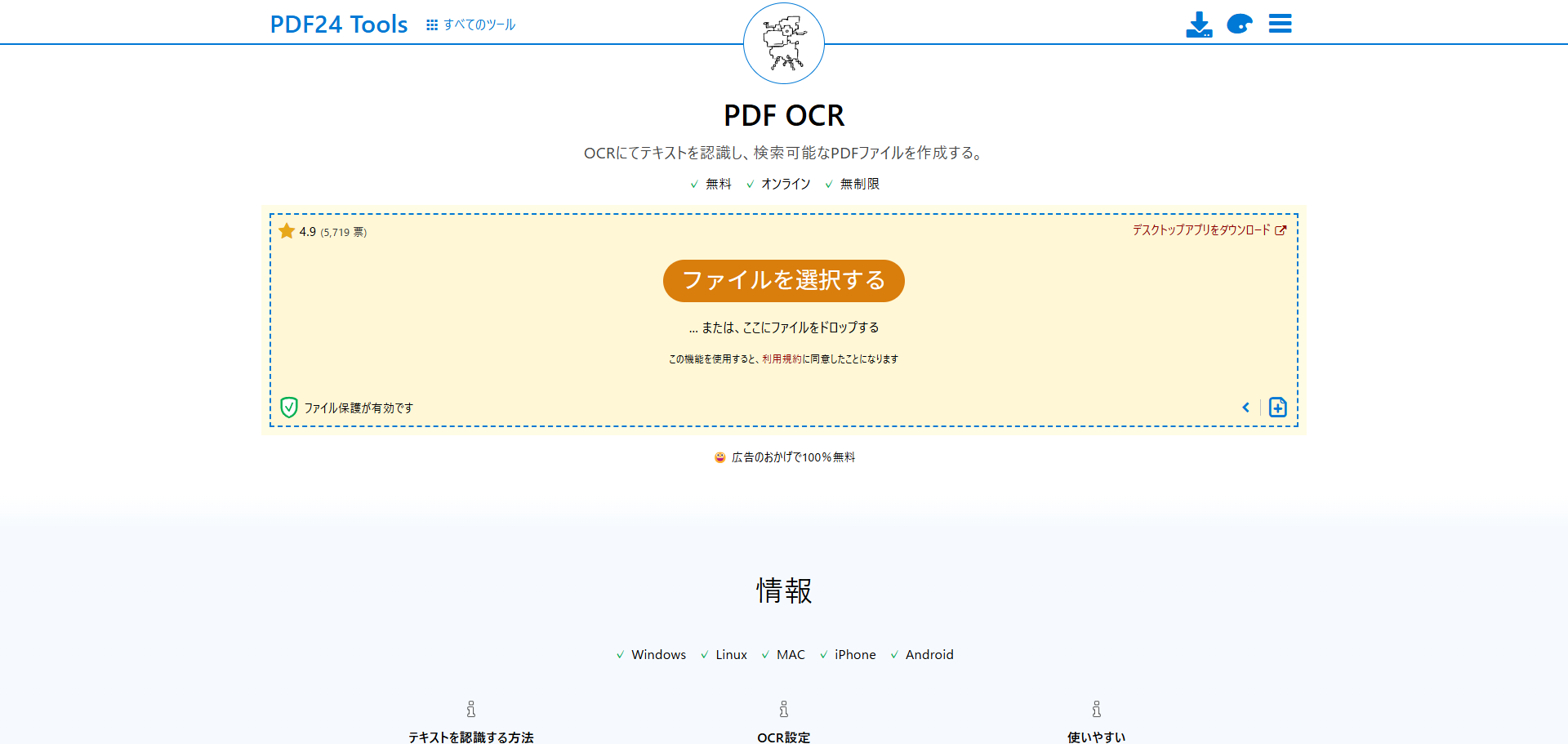Viewport: 1568px width, 744px height.
Task: Click the PDF OCR round logo icon
Action: 784,43
